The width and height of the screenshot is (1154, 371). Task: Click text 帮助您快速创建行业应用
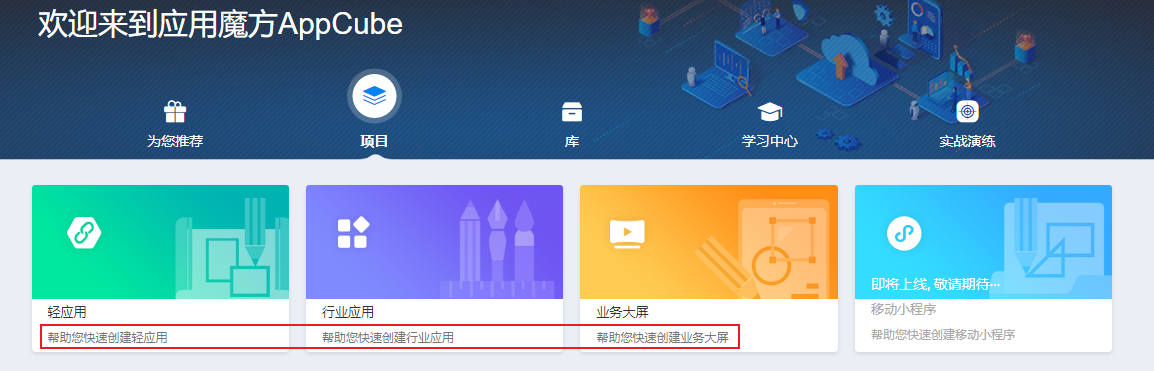388,338
